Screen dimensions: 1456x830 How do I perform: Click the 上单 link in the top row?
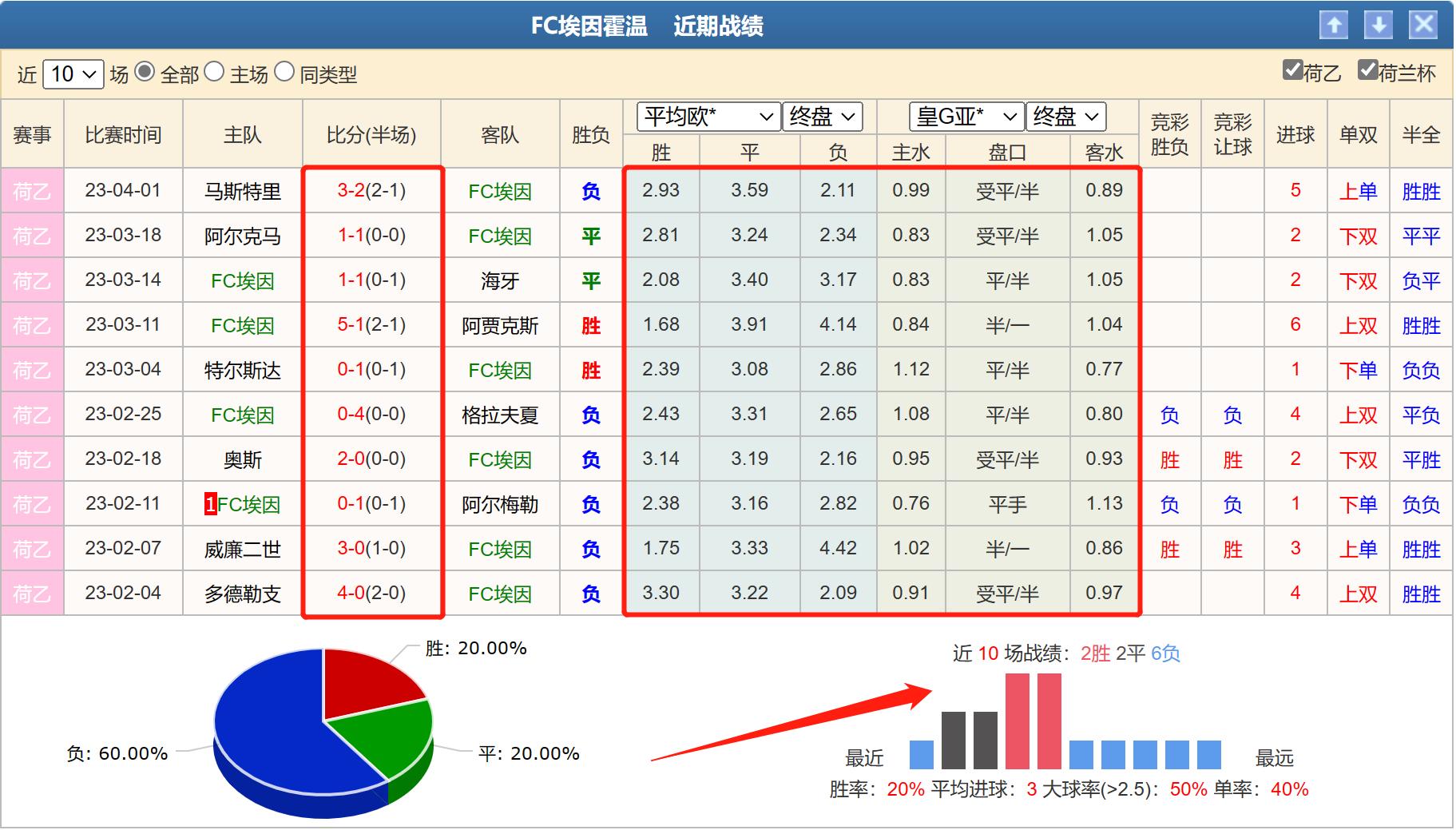click(1359, 191)
